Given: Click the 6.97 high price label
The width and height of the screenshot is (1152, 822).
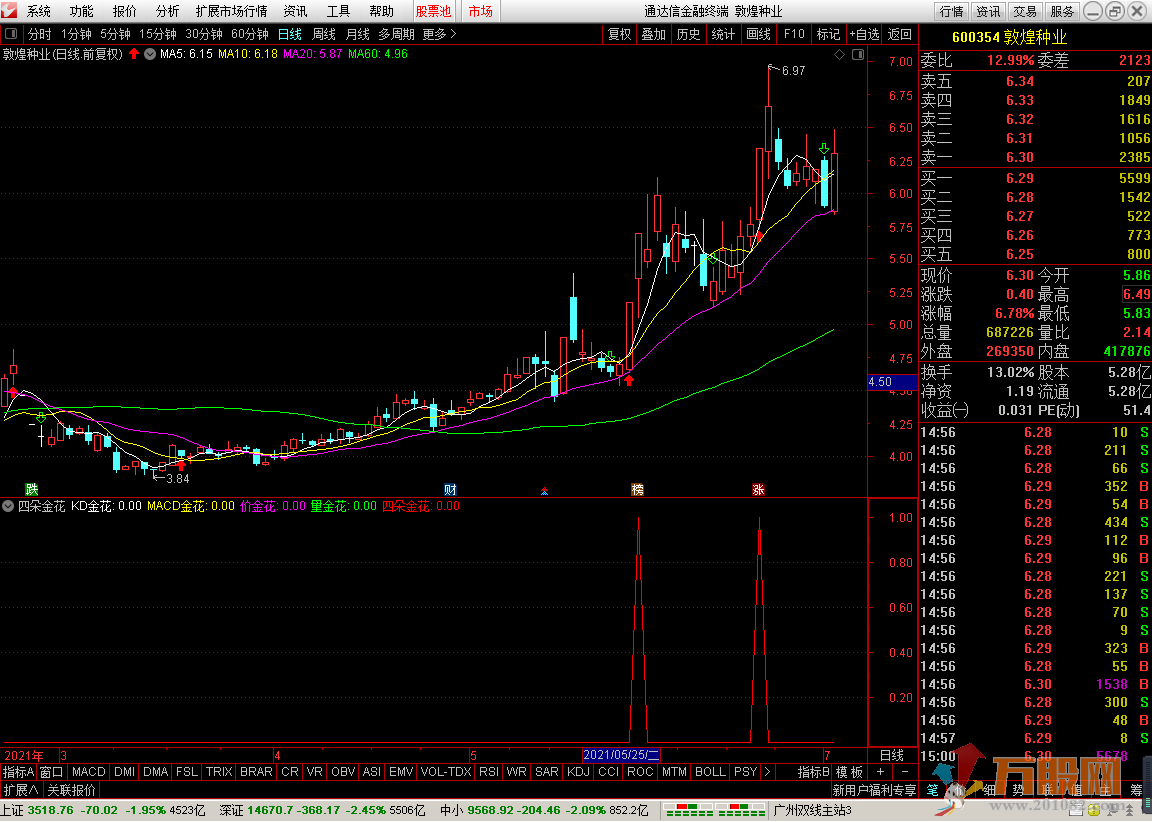Looking at the screenshot, I should [793, 71].
